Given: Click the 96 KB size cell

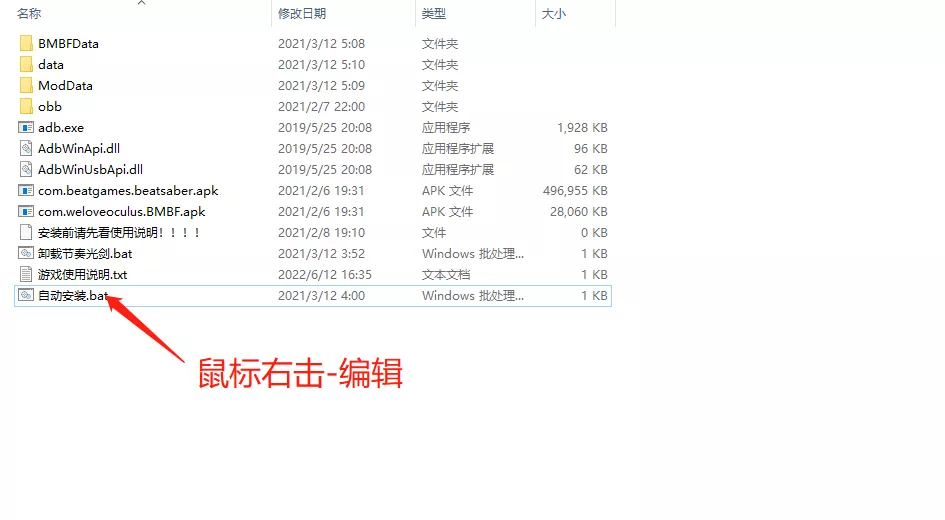Looking at the screenshot, I should click(591, 148).
